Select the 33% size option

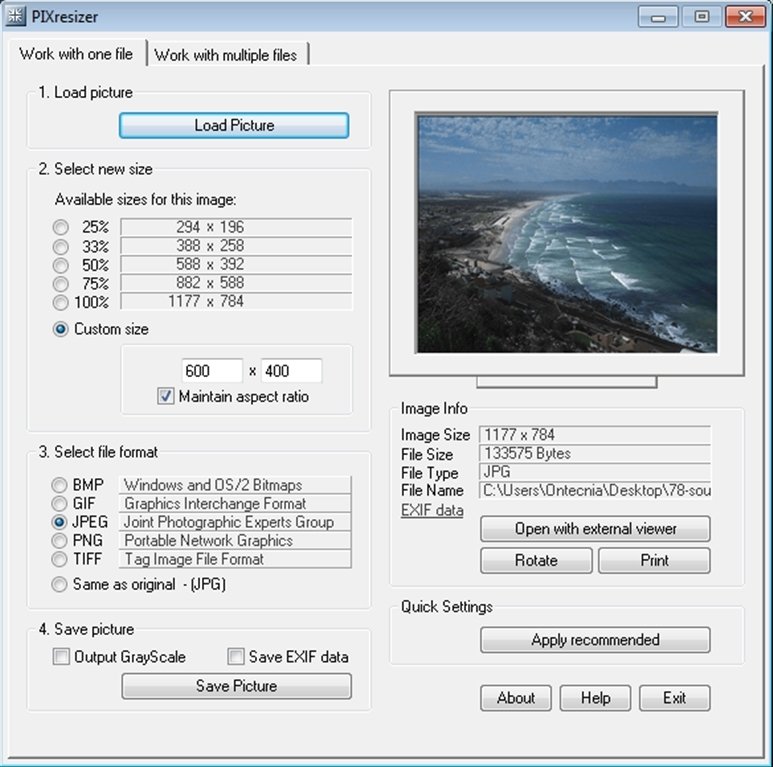pos(61,246)
